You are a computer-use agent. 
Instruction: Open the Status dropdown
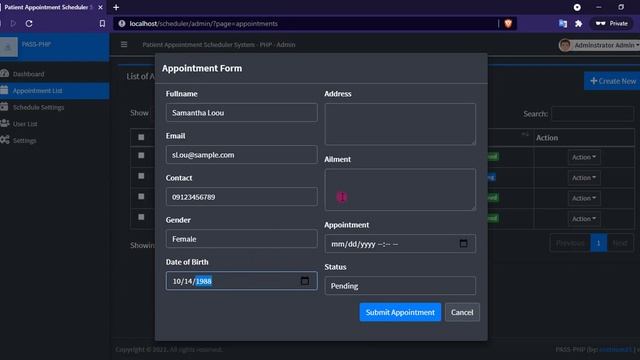click(400, 286)
